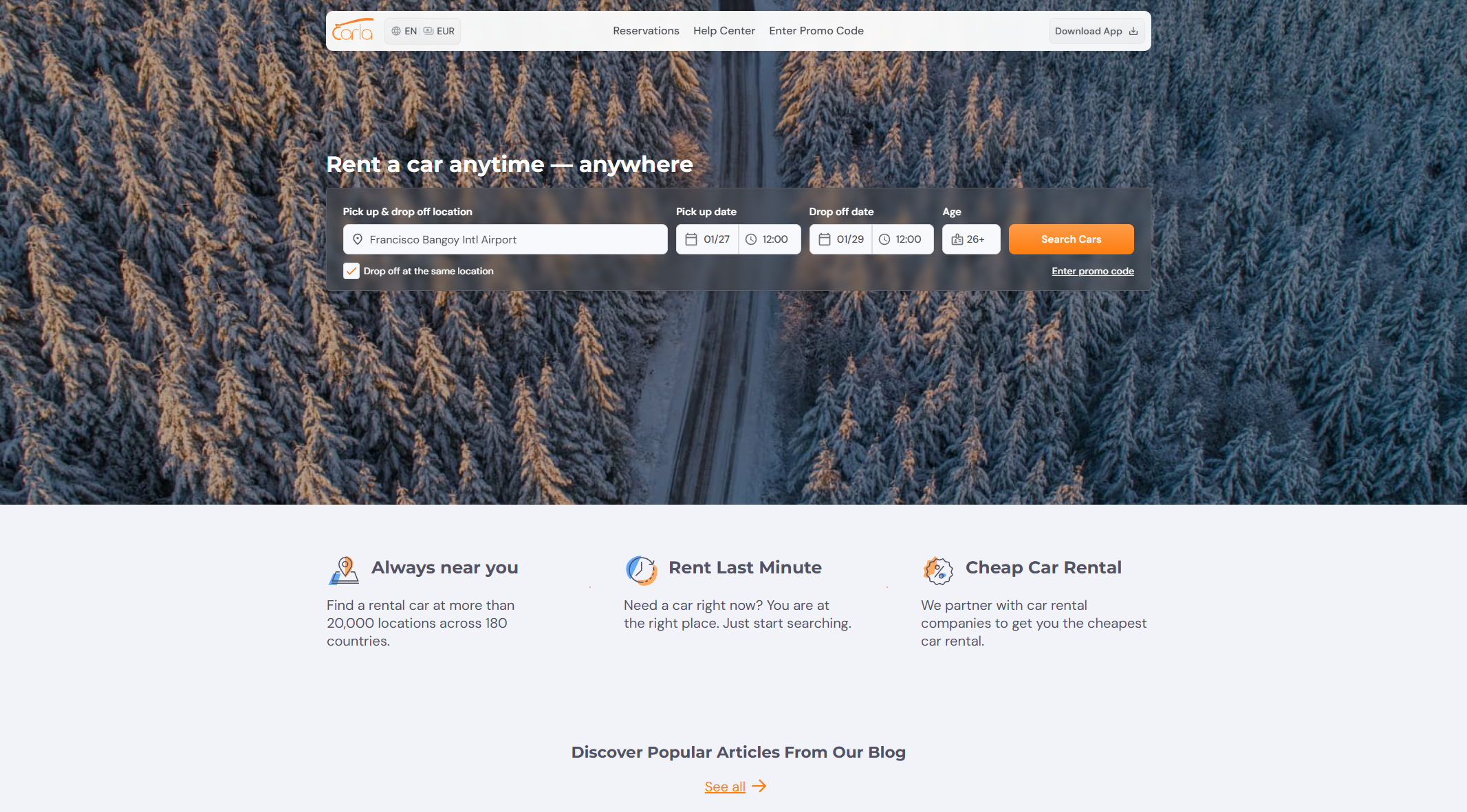Click the See all blog link
1467x812 pixels.
(725, 787)
